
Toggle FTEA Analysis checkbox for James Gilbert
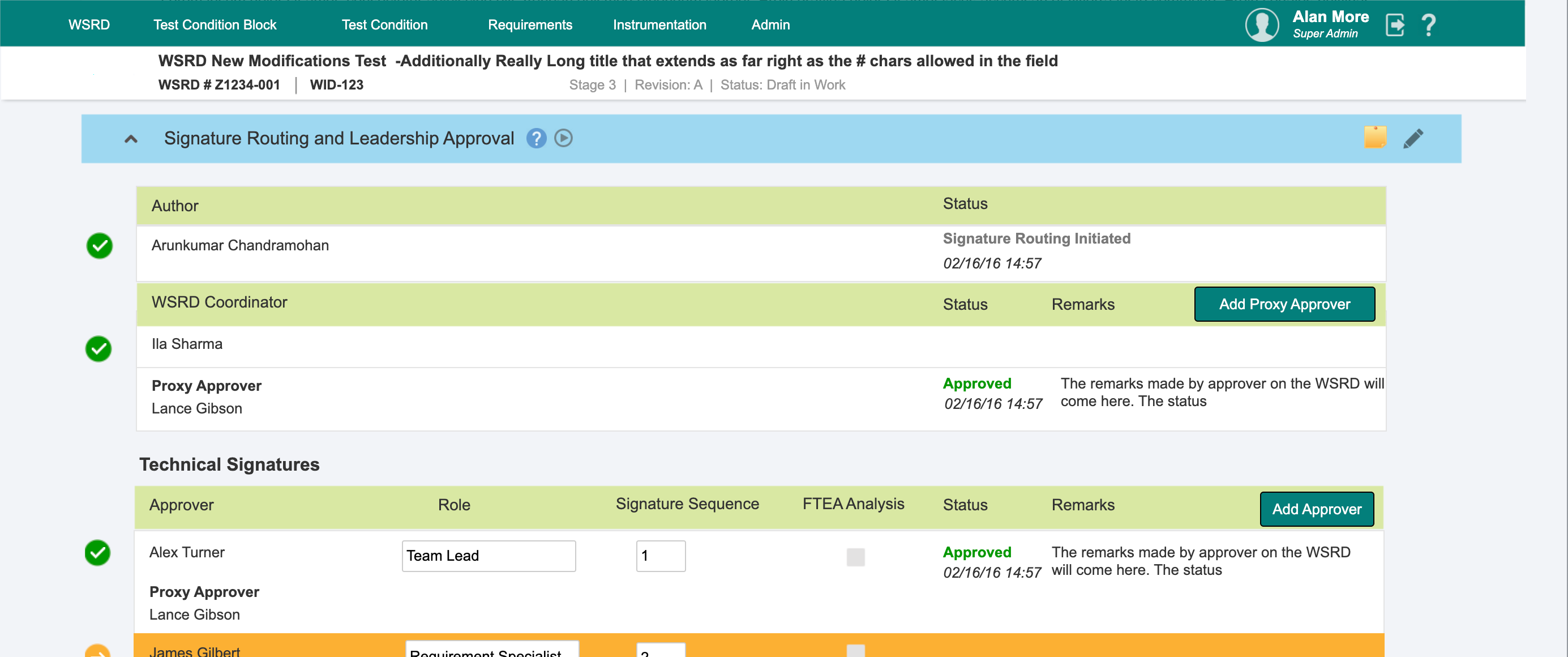click(x=855, y=651)
